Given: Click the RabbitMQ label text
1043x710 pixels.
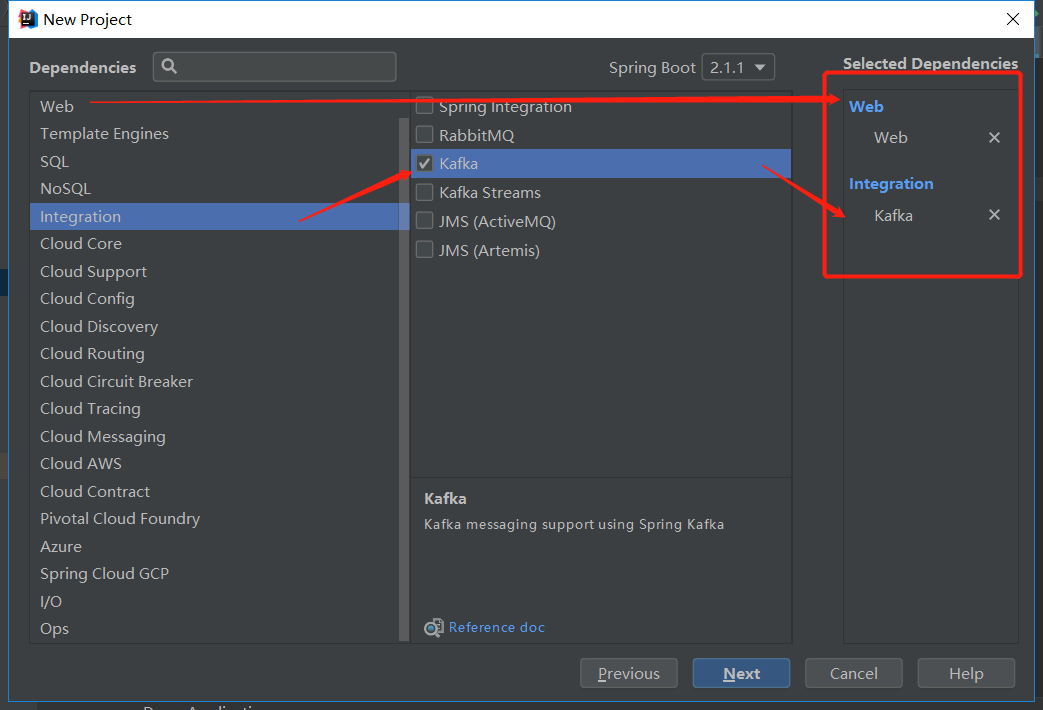Looking at the screenshot, I should pos(476,136).
